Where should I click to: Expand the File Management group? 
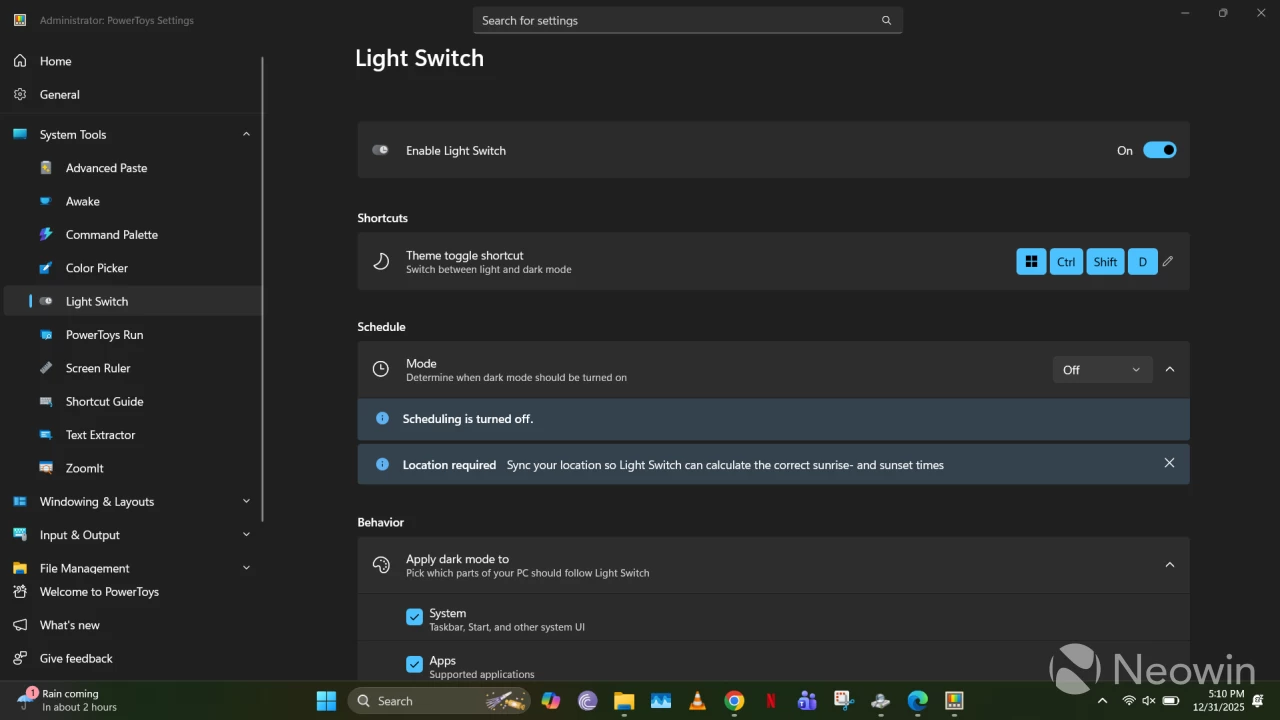pyautogui.click(x=246, y=568)
